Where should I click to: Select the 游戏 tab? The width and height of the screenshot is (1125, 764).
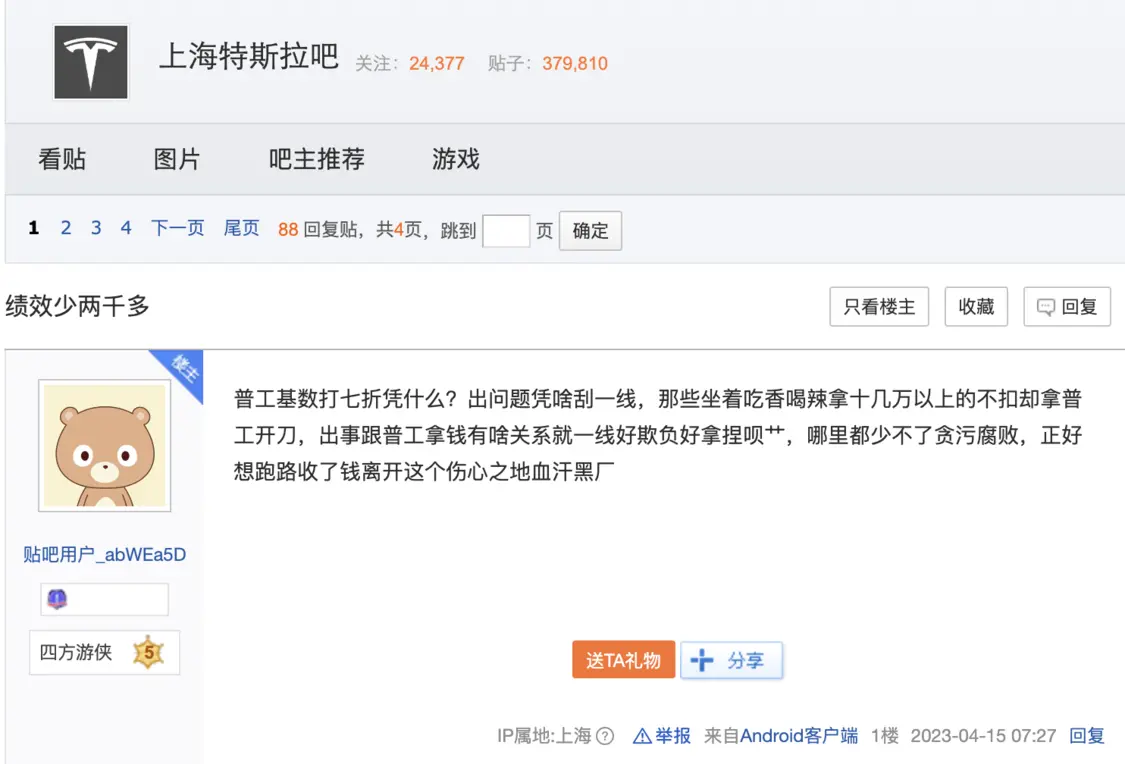[x=456, y=159]
